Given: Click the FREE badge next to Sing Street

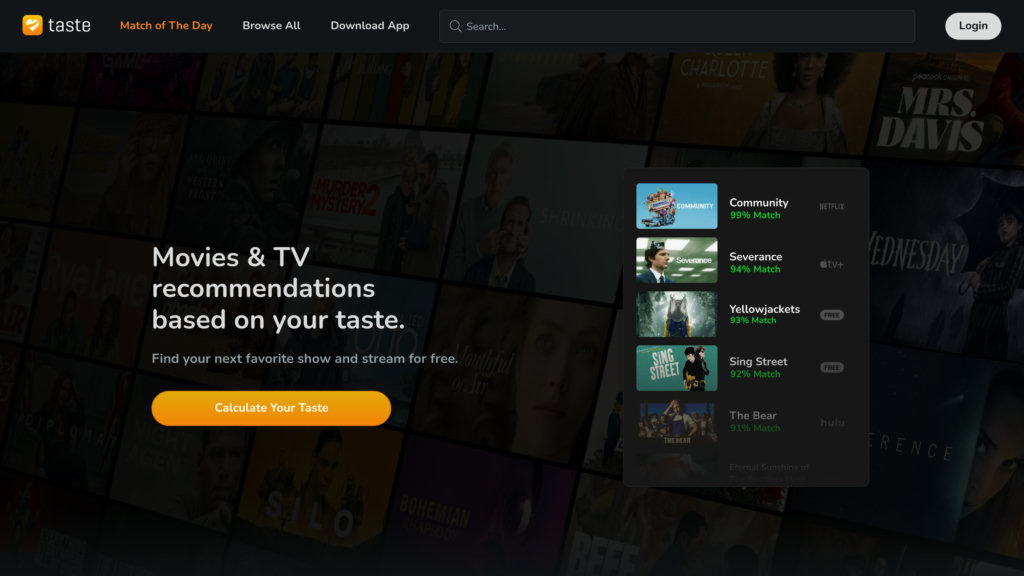Looking at the screenshot, I should click(831, 368).
